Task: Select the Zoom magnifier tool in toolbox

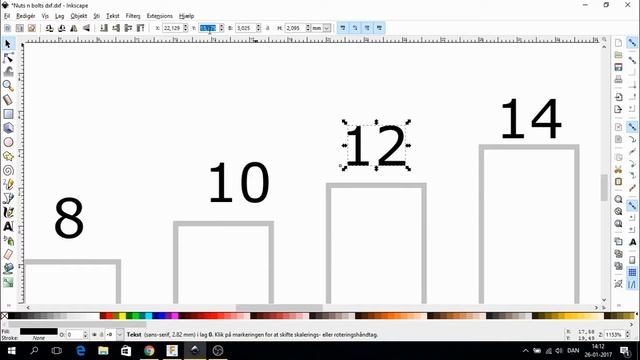Action: click(8, 86)
